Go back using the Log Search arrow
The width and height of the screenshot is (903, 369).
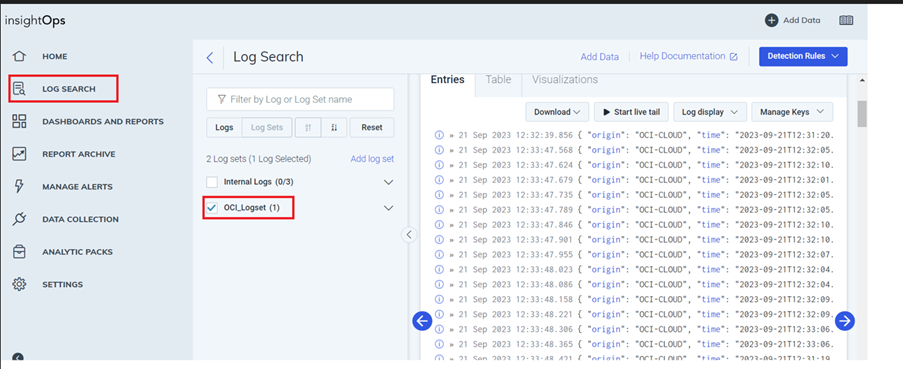point(210,57)
